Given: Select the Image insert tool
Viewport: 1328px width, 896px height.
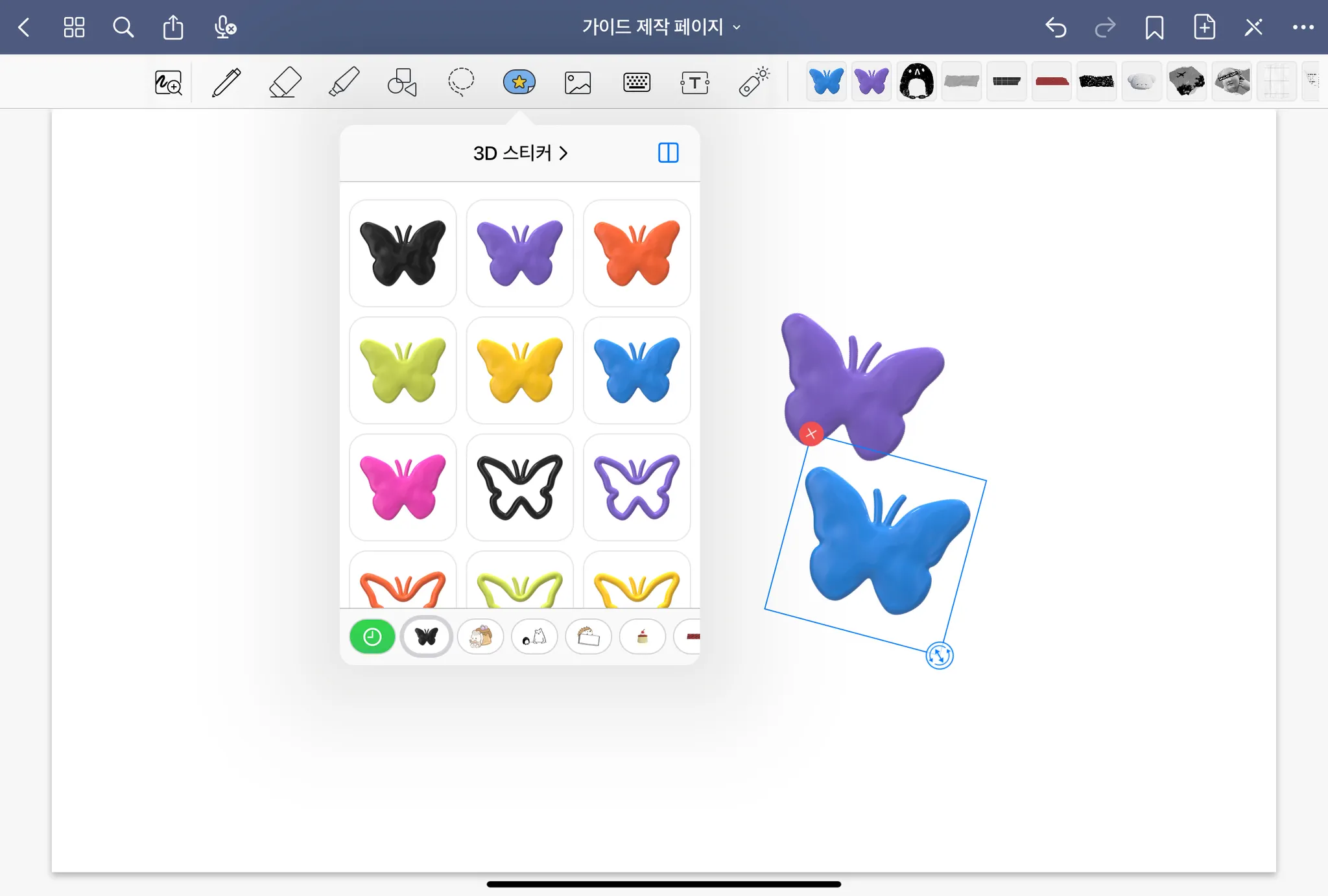Looking at the screenshot, I should click(578, 82).
